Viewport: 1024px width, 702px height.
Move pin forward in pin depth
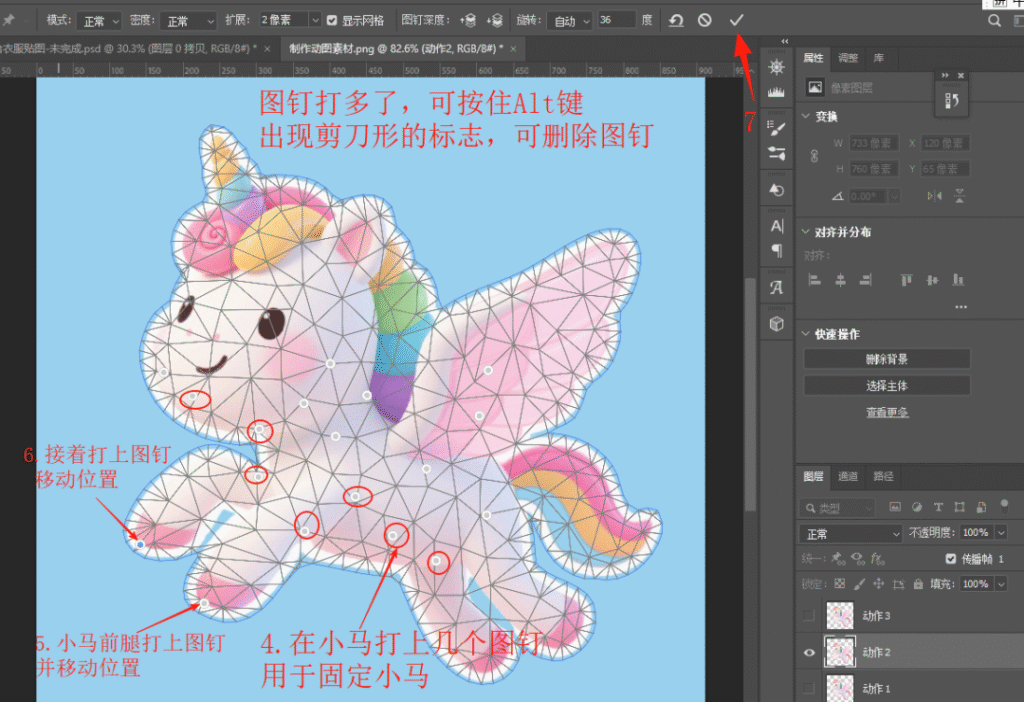pos(468,20)
